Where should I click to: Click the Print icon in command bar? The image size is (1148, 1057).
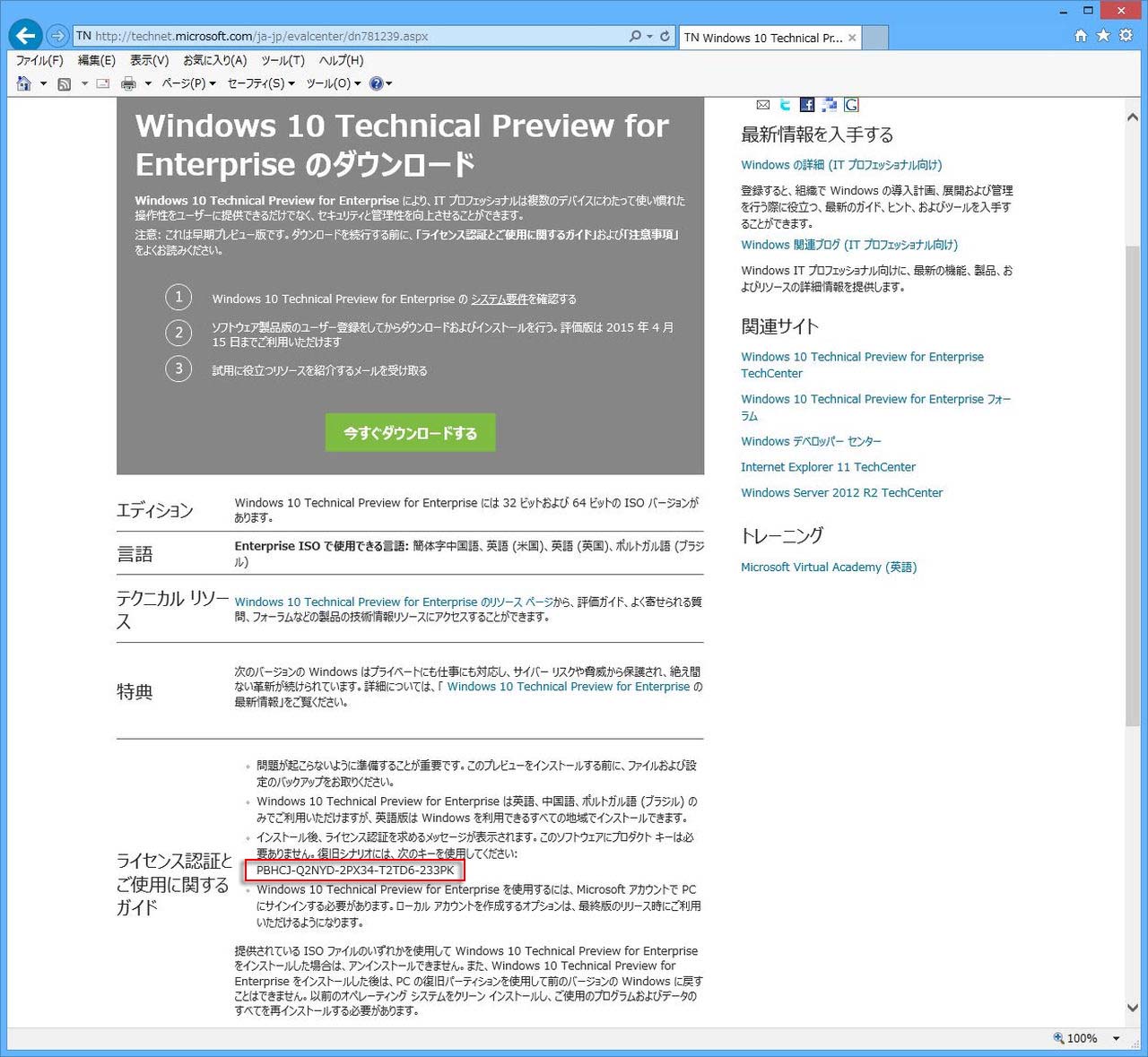click(x=128, y=83)
